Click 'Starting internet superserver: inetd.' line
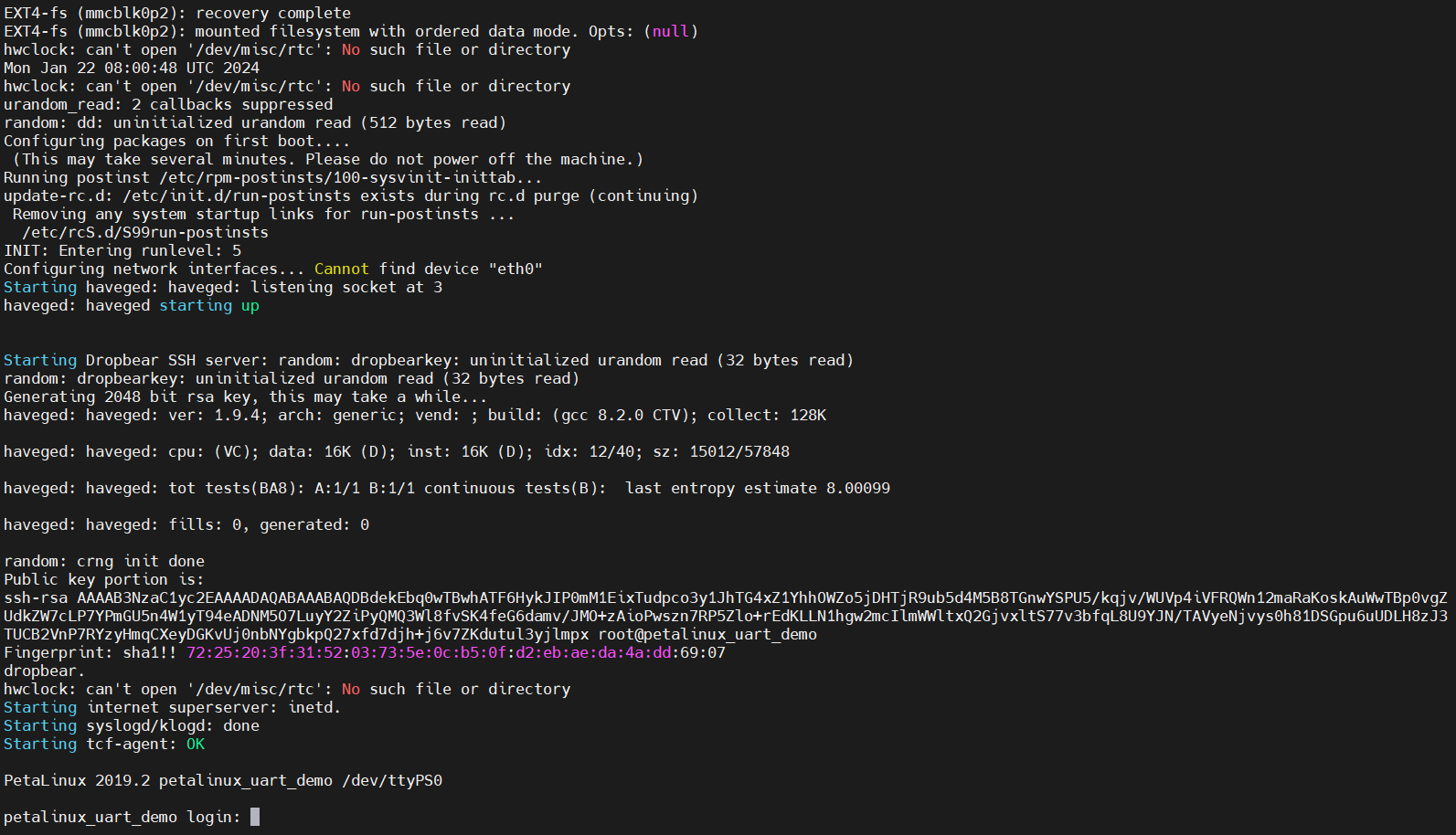1456x835 pixels. [x=173, y=707]
